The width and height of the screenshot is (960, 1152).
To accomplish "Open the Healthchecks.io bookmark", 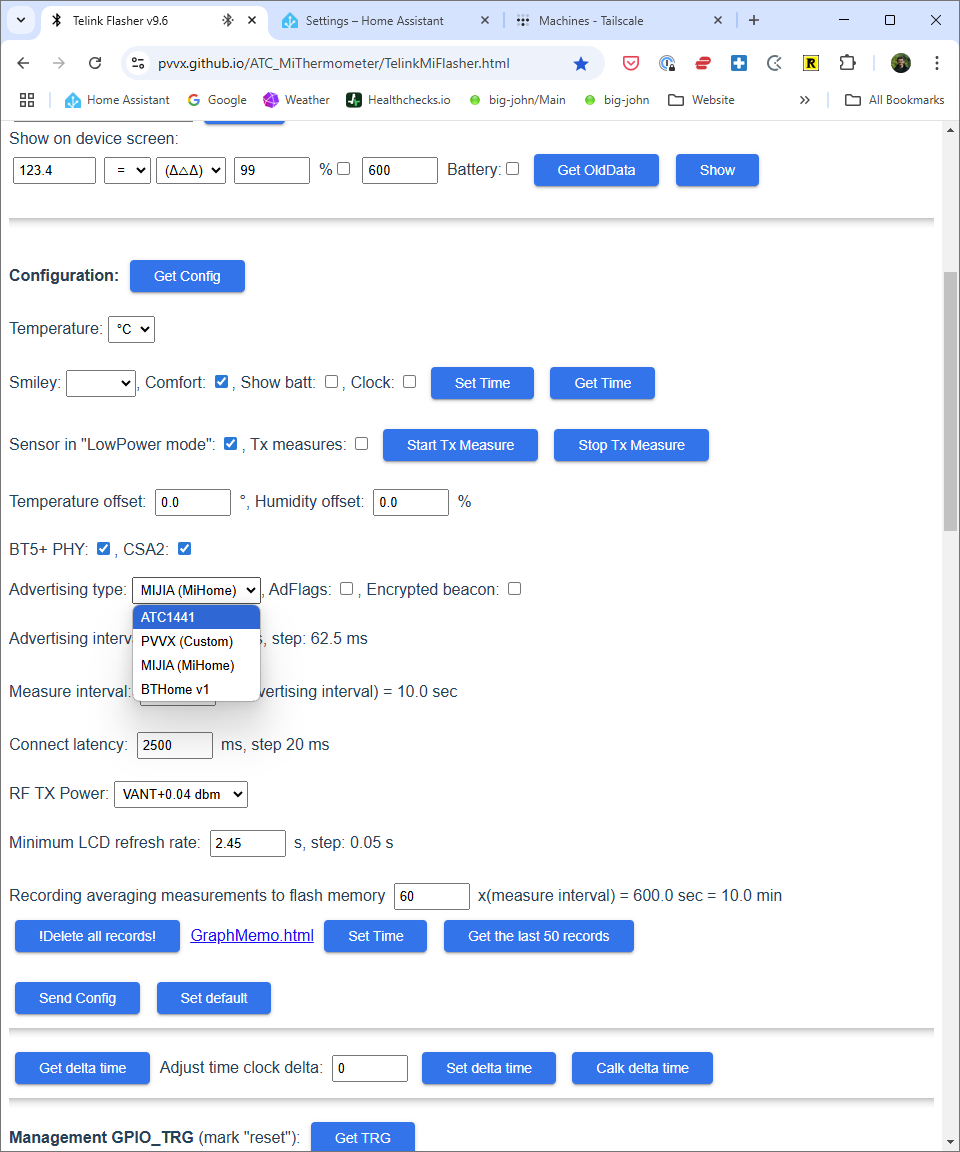I will coord(398,100).
